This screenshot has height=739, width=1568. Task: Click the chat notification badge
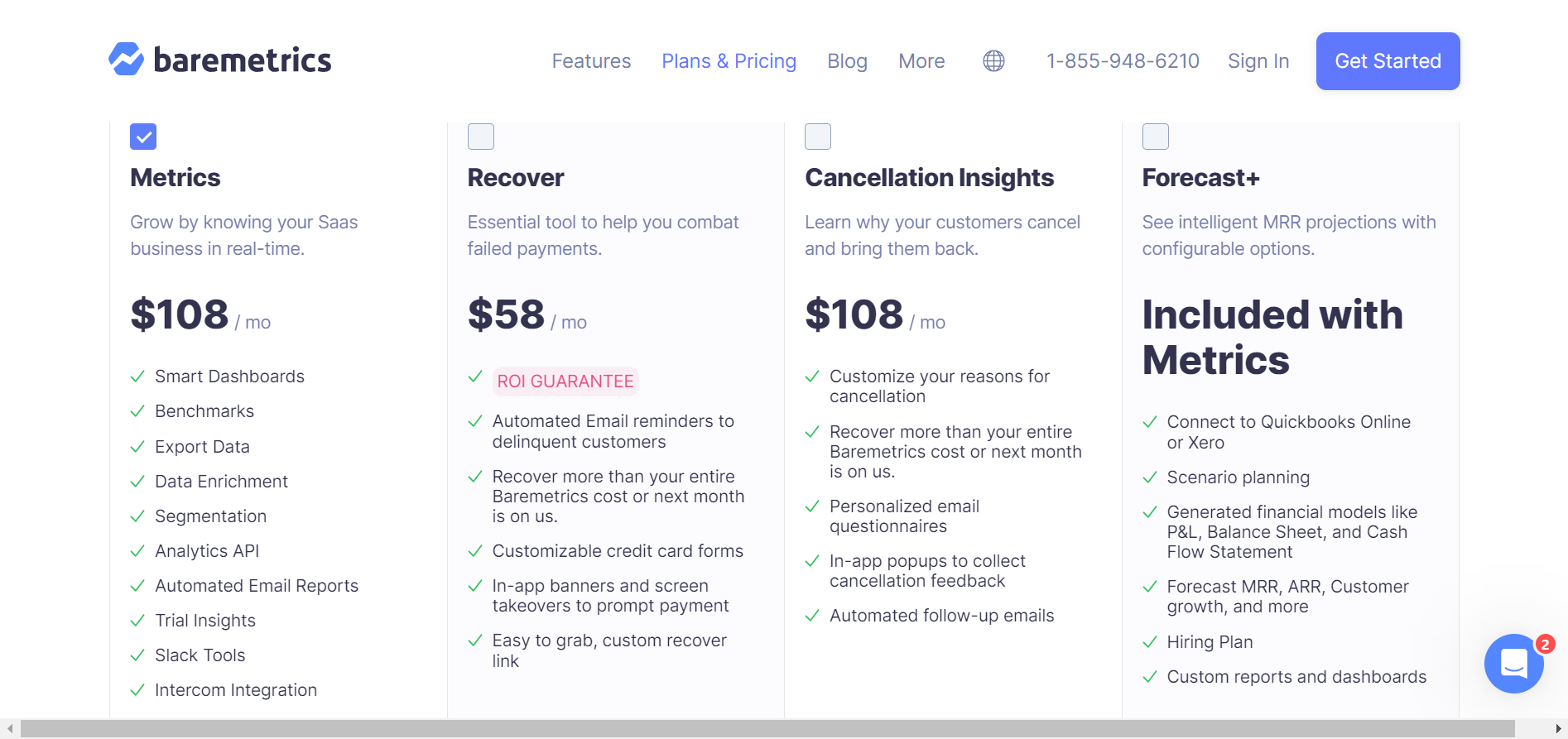coord(1545,644)
